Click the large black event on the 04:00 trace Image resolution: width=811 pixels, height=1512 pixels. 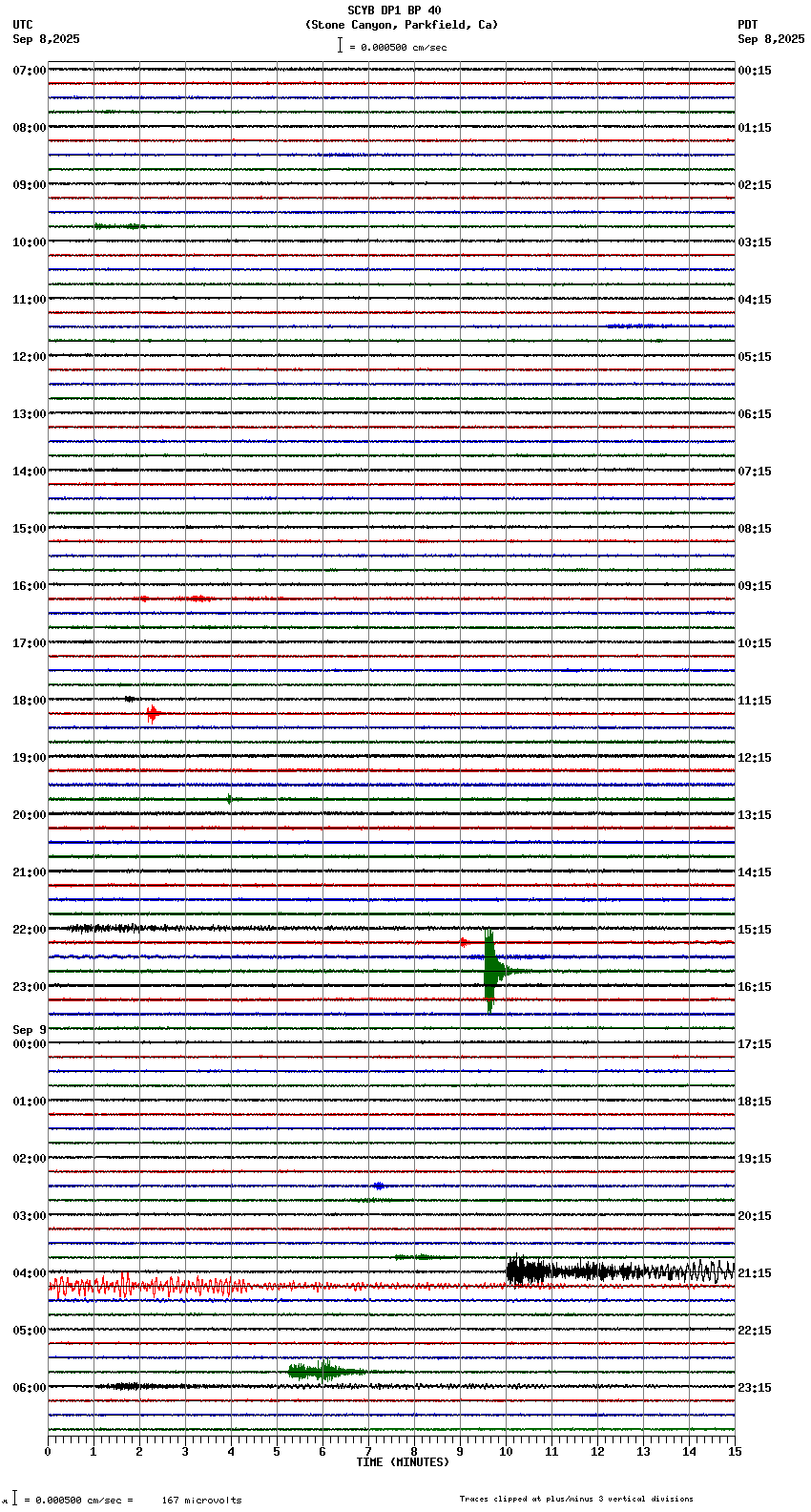620,1270
